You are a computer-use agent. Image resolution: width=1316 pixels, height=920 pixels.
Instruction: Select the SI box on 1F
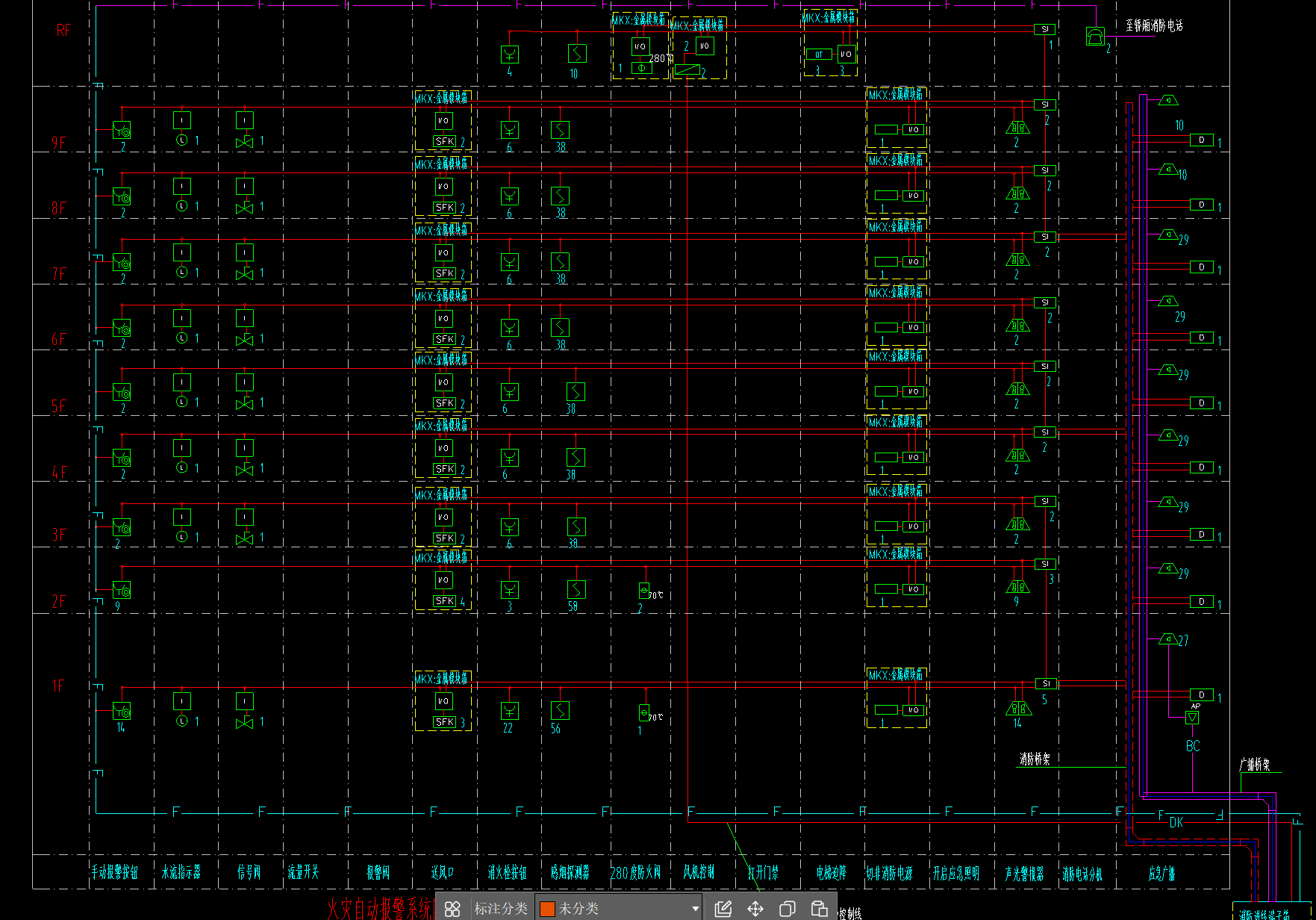(1046, 683)
